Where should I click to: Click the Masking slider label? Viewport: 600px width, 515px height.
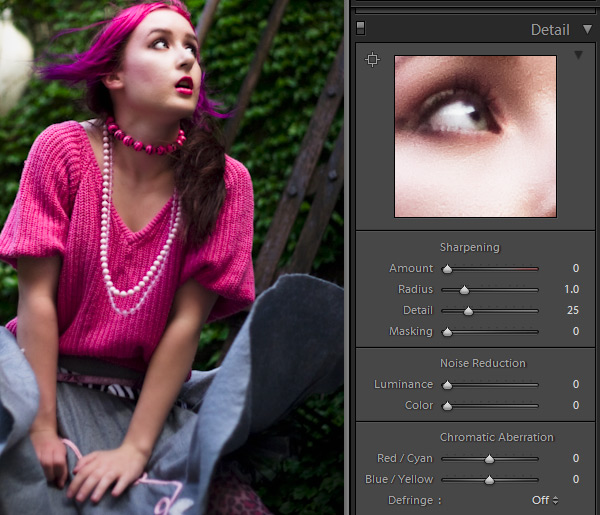click(411, 331)
